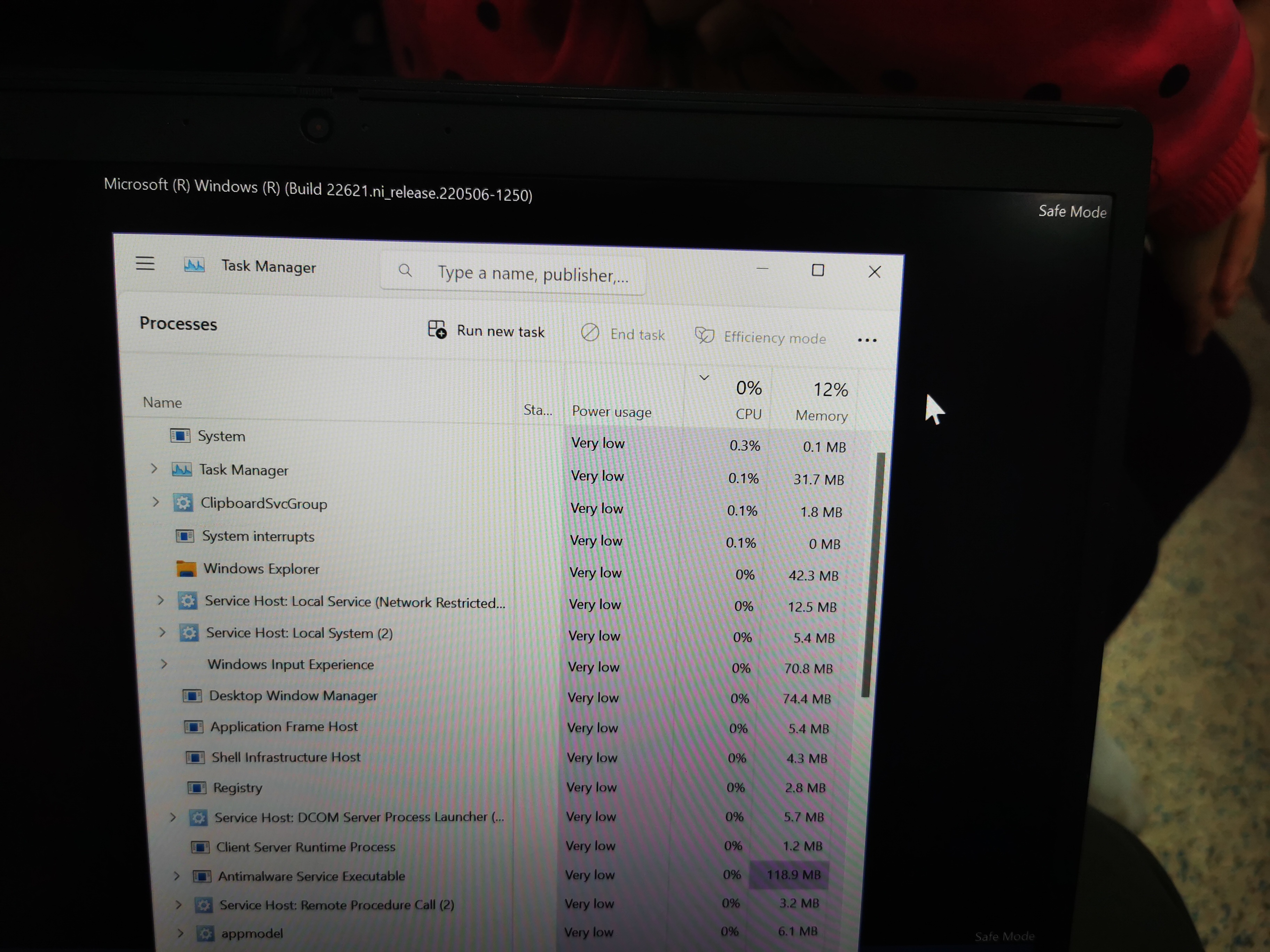Maximize the Task Manager window

[x=817, y=270]
